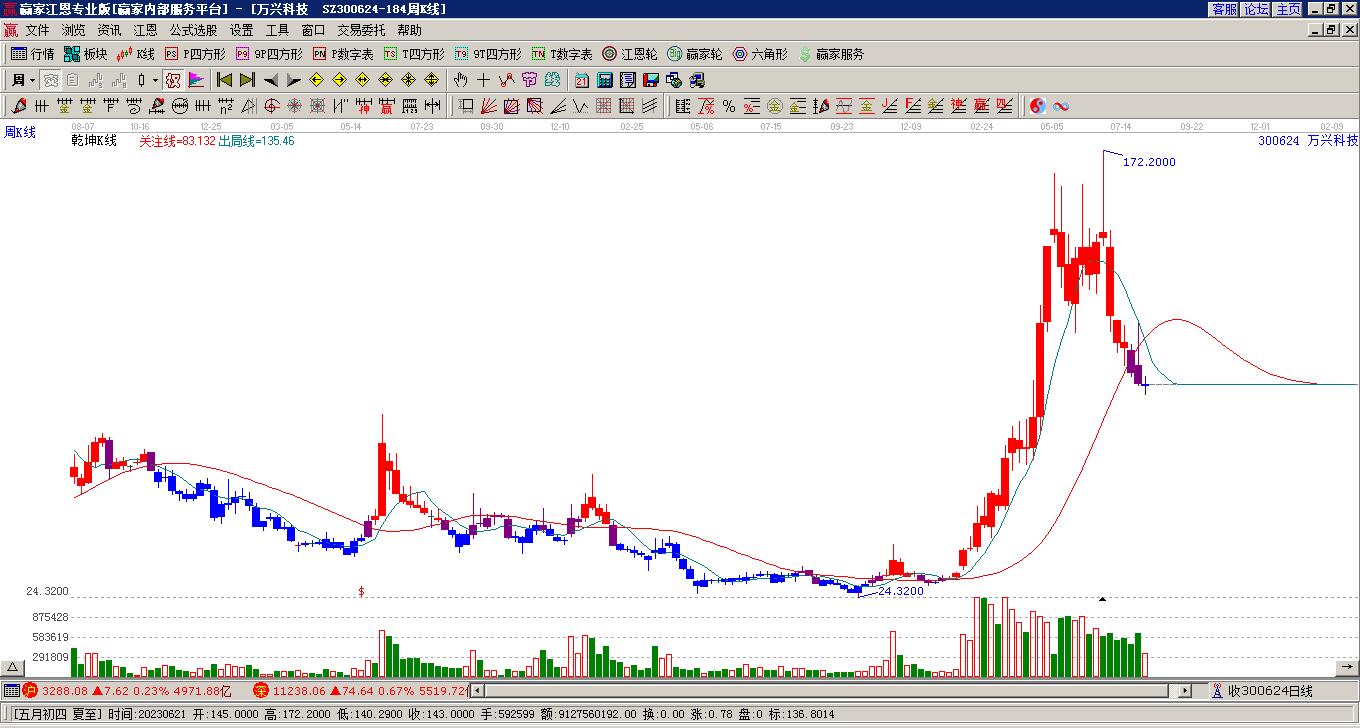Click the red 赢 drawing tool icon
Screen dimensions: 1360x728
[387, 106]
